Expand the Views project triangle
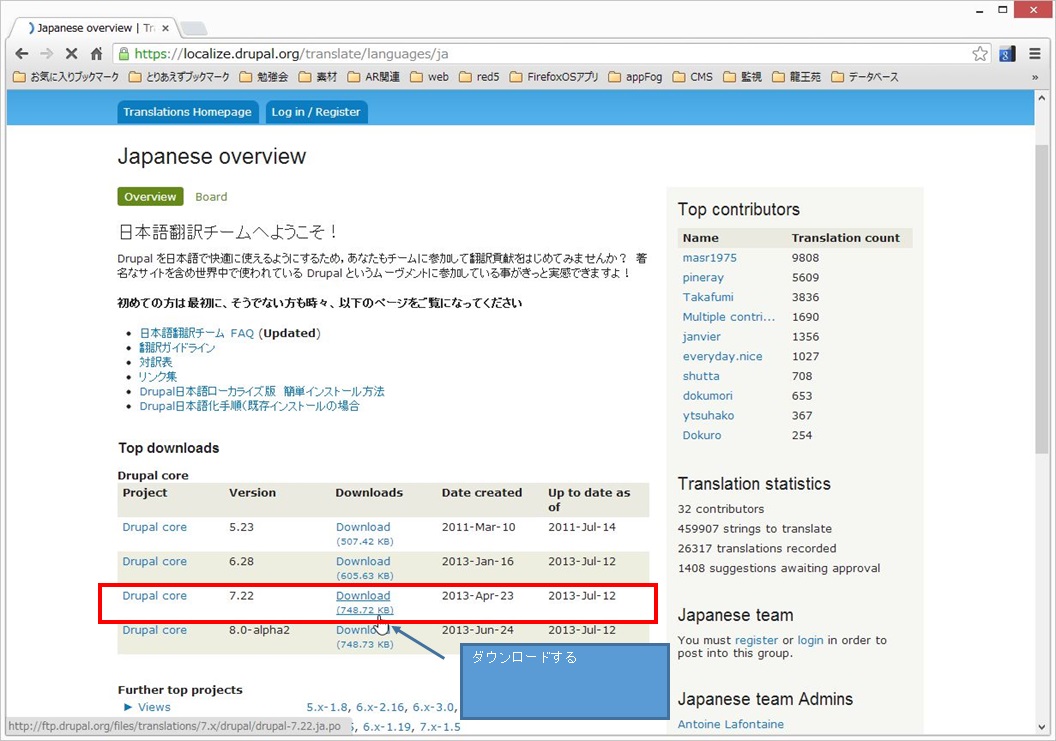The image size is (1056, 741). pos(128,707)
